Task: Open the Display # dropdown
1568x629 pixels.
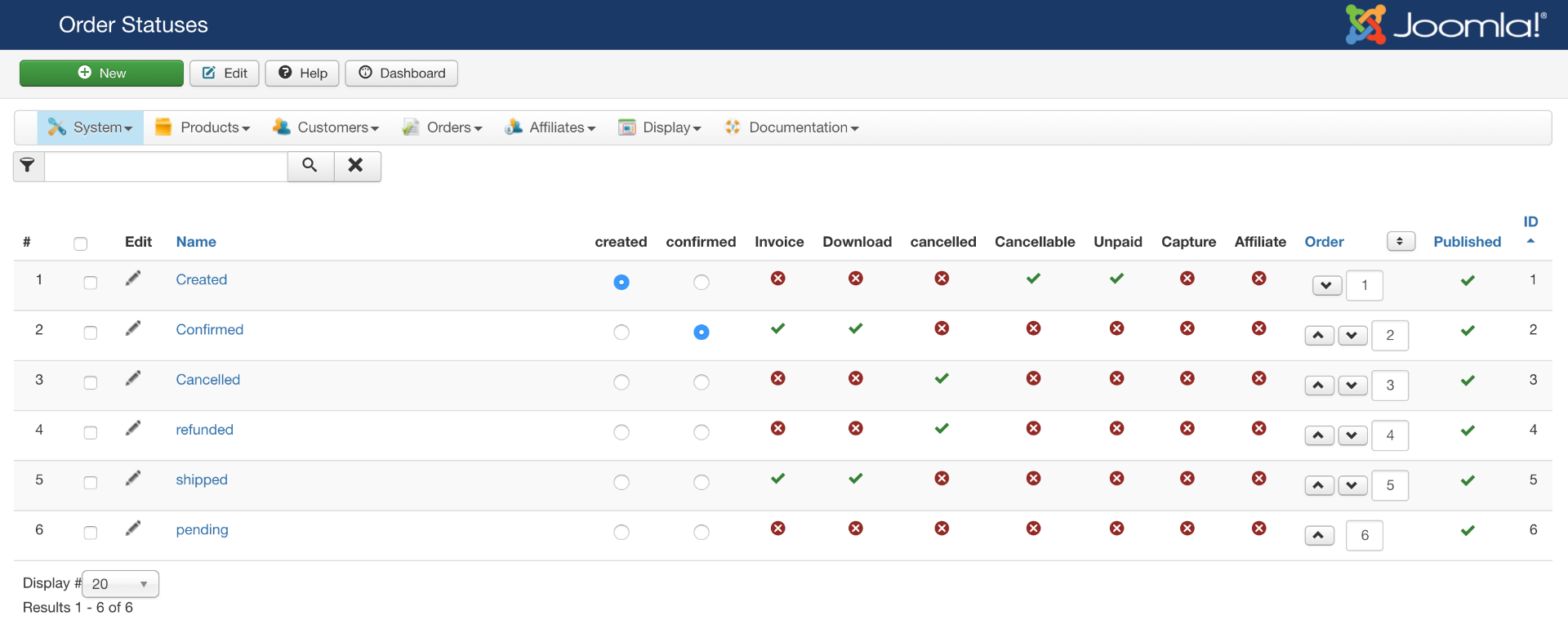Action: point(120,584)
